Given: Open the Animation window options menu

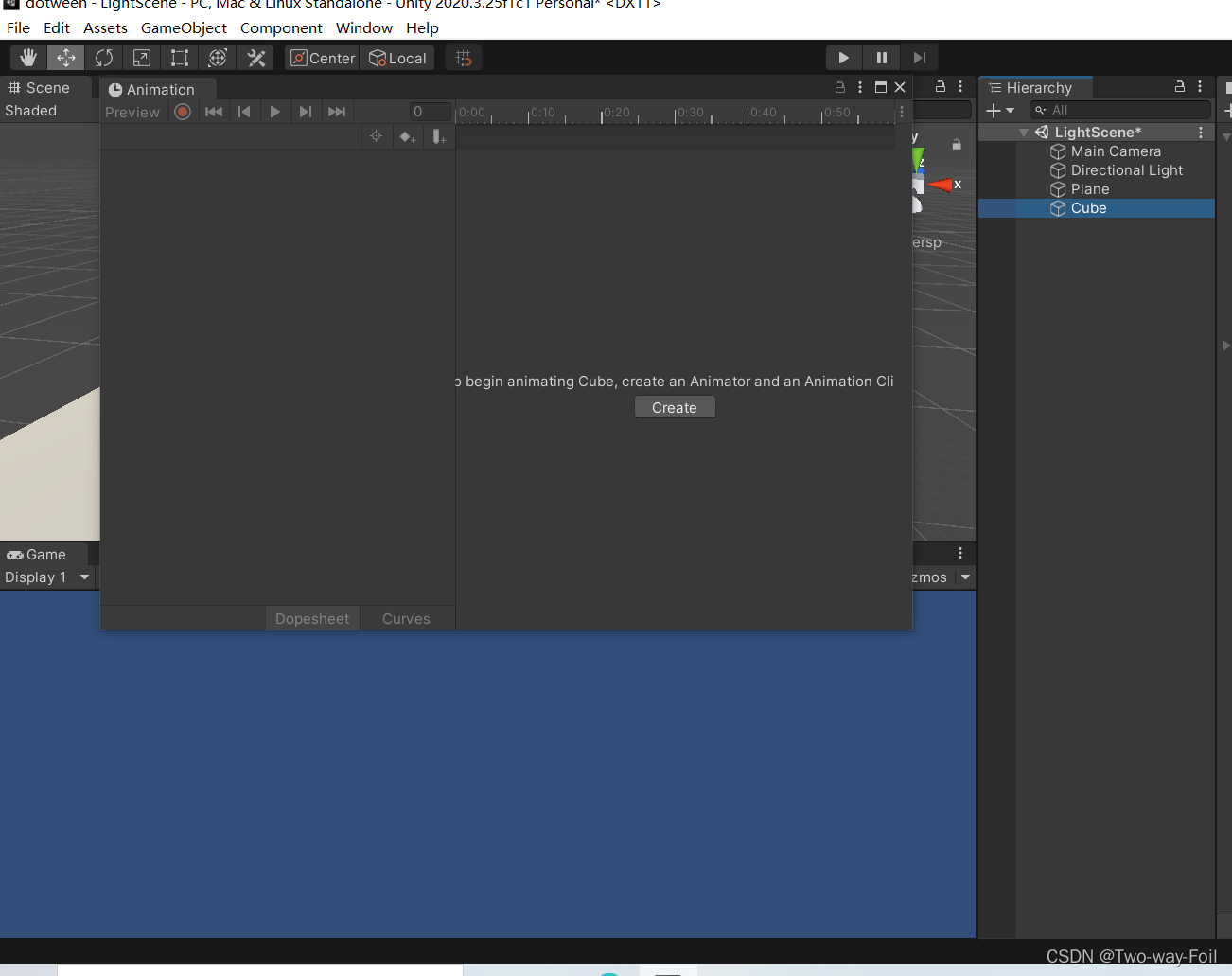Looking at the screenshot, I should (x=860, y=87).
